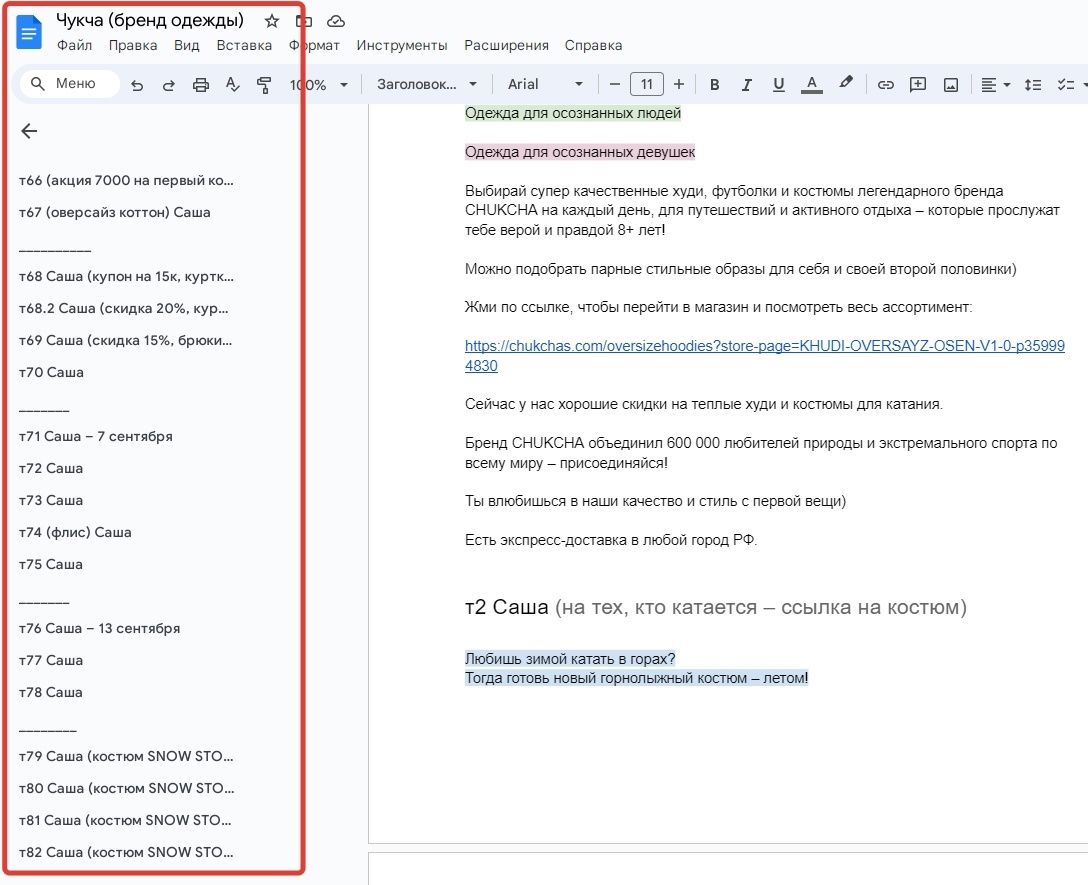Jump to т79 Саша (костюм SNOW STO…
The width and height of the screenshot is (1088, 885).
click(x=126, y=756)
